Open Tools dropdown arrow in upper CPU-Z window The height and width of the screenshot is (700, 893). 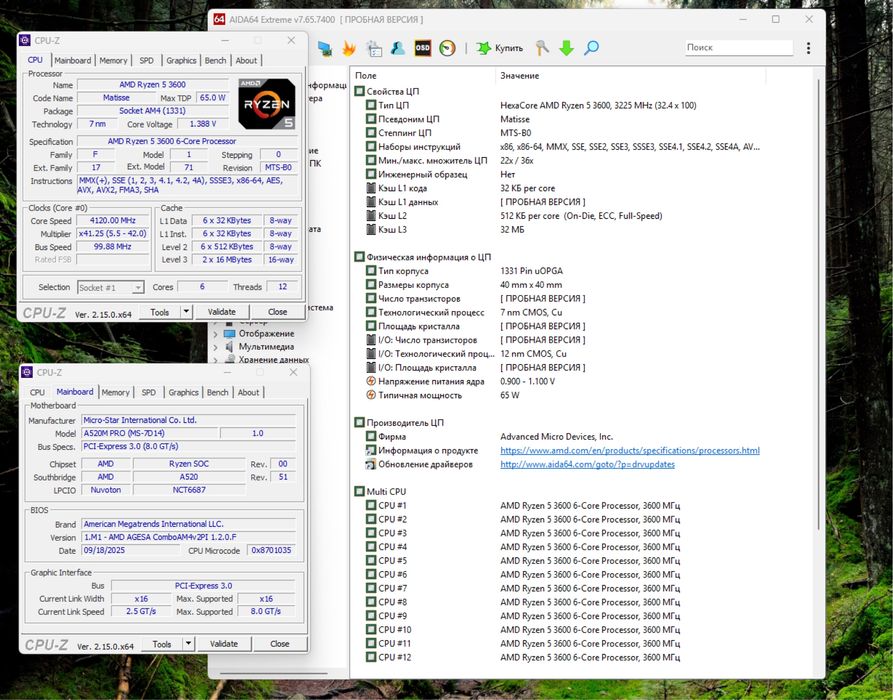[186, 312]
